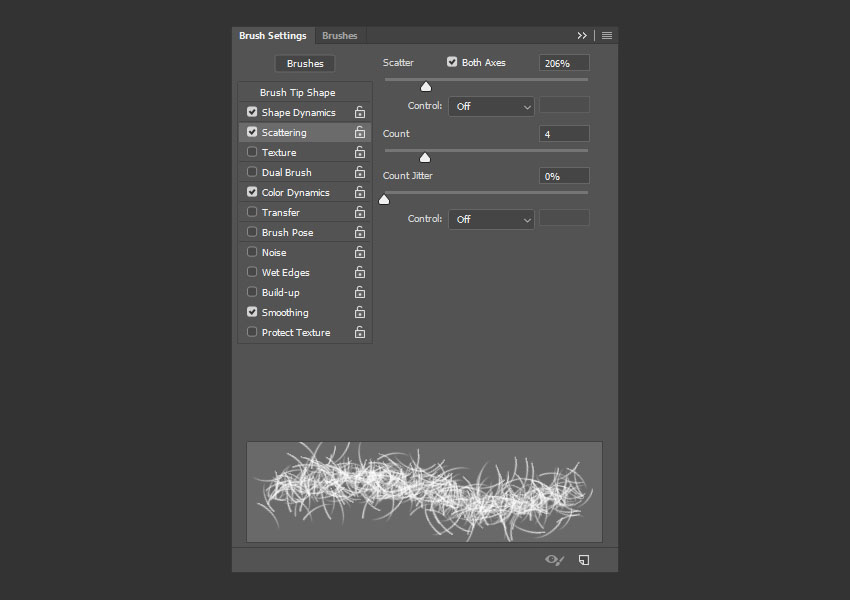Click the Scatter slider handle

click(426, 87)
